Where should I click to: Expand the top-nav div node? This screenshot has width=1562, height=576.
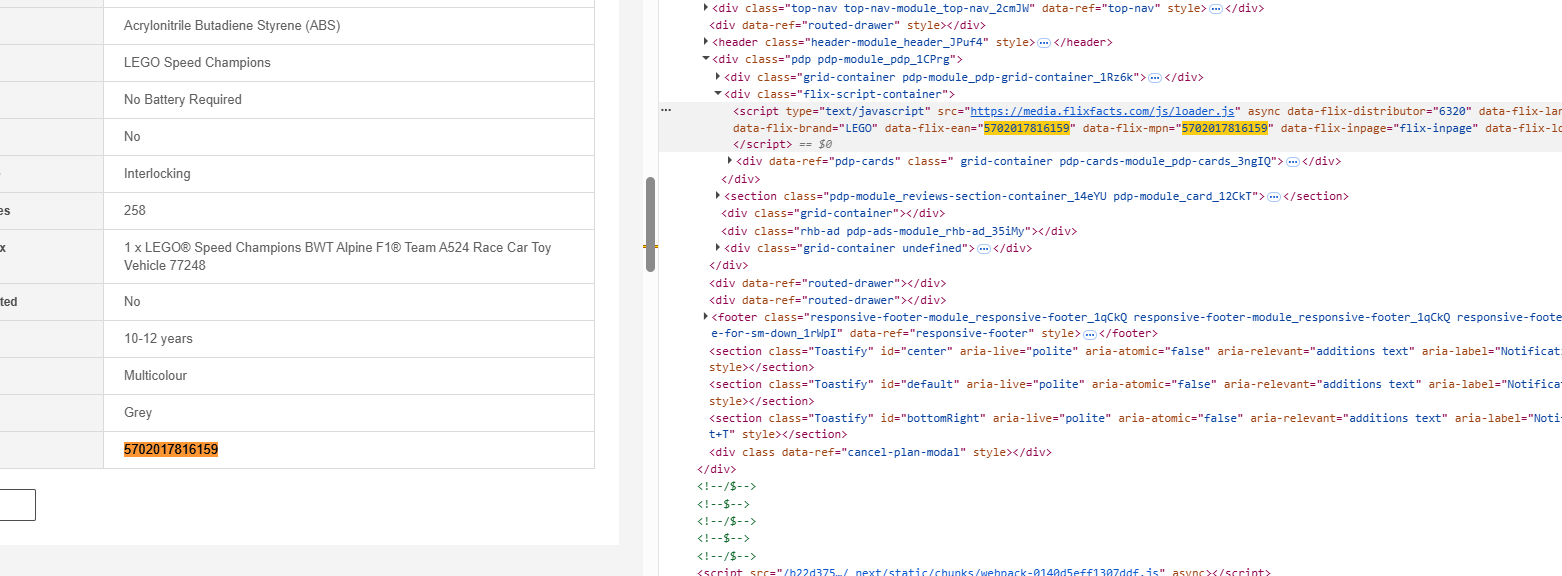click(x=707, y=8)
